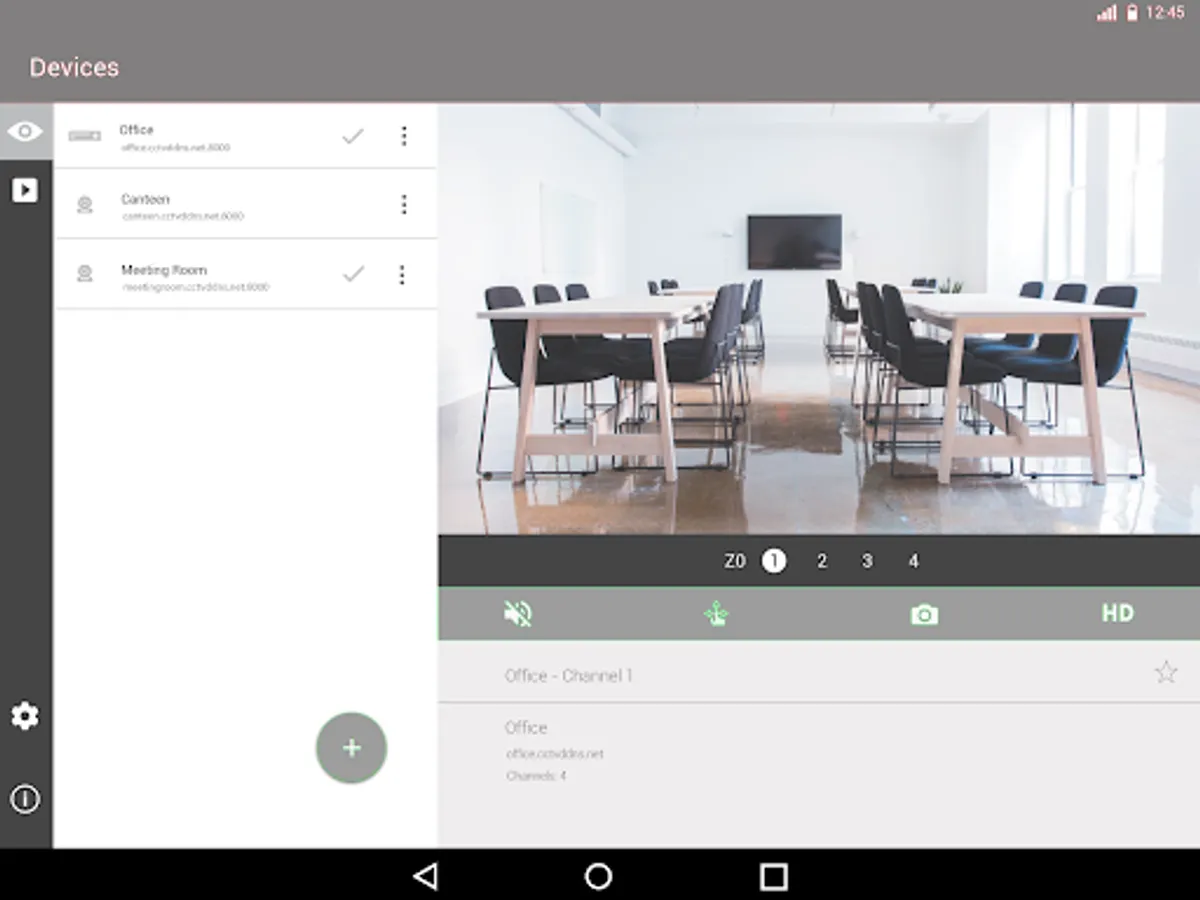
Task: Click the live camera video feed
Action: 819,319
